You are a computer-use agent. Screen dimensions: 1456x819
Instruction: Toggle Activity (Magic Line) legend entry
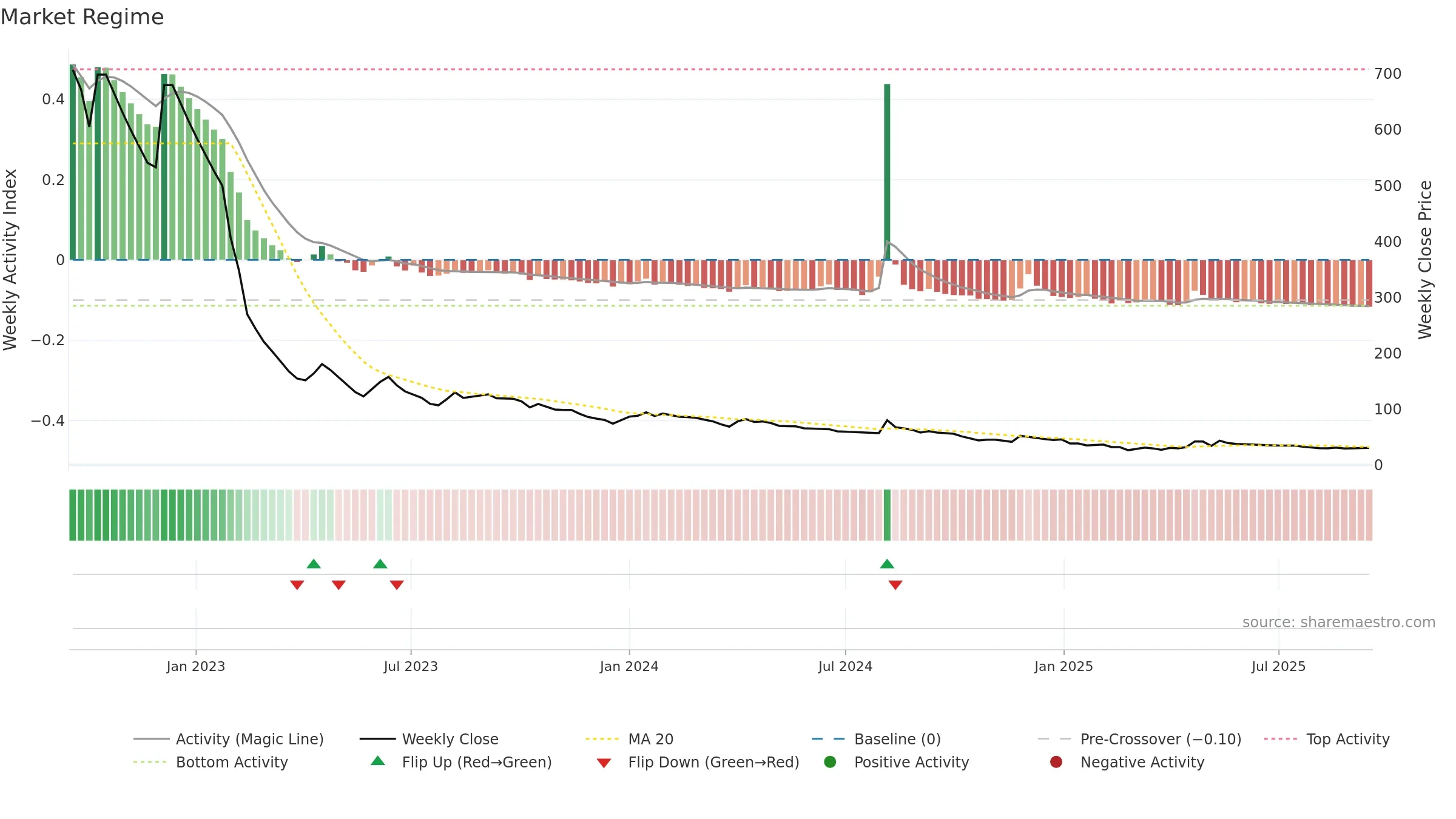click(x=229, y=739)
